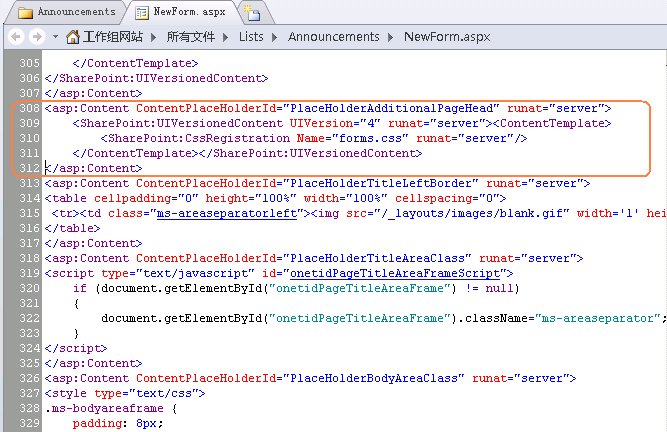Click PlaceHolderTitleAreaClass on line 318

[377, 258]
